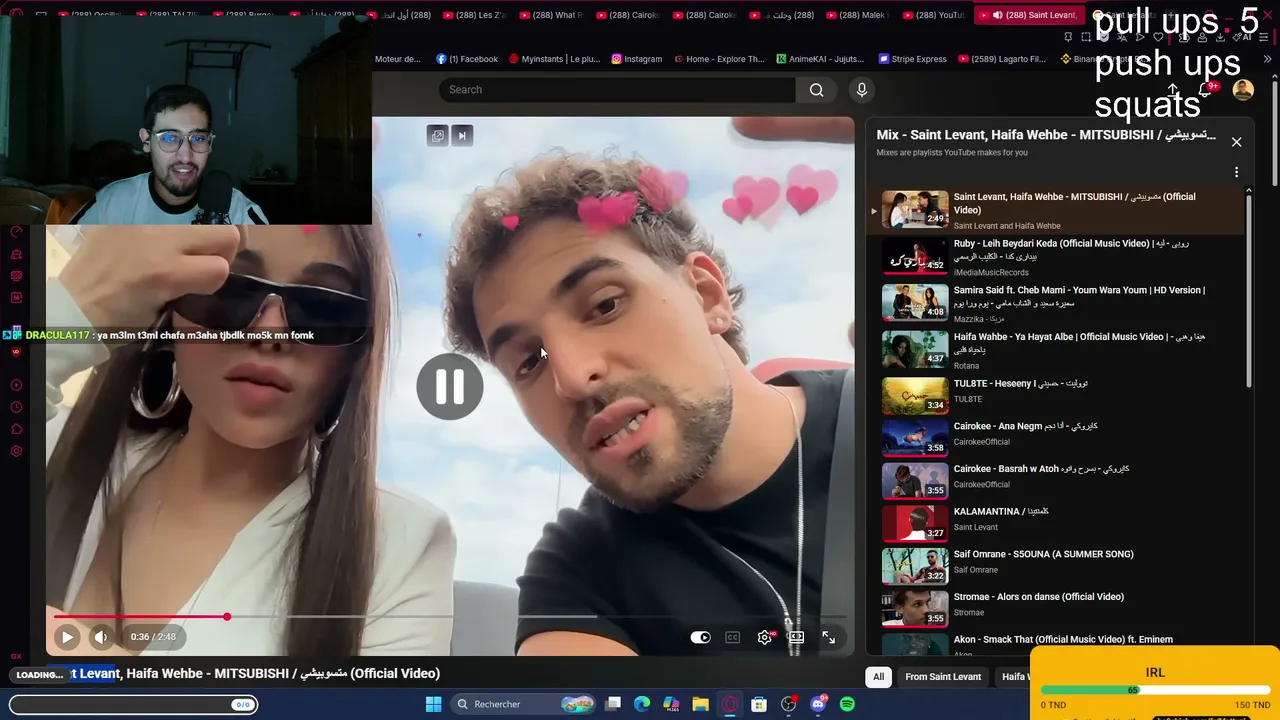1280x720 pixels.
Task: Open Microsoft Store from the taskbar
Action: [759, 704]
